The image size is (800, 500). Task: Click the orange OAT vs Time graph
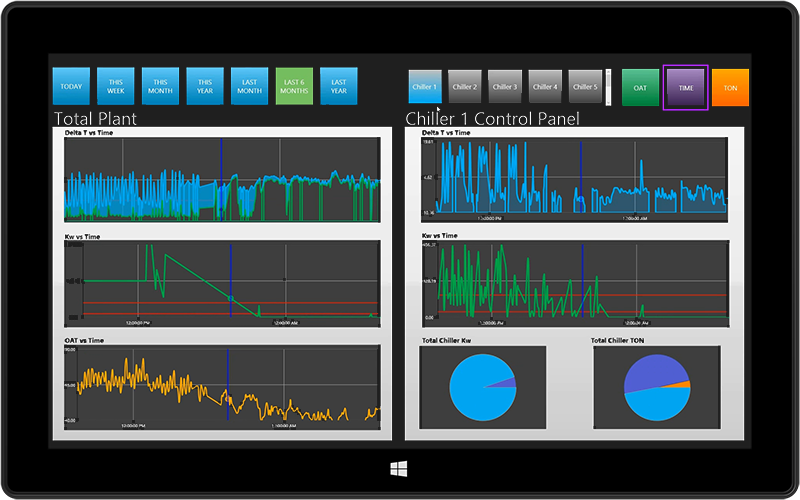click(222, 388)
